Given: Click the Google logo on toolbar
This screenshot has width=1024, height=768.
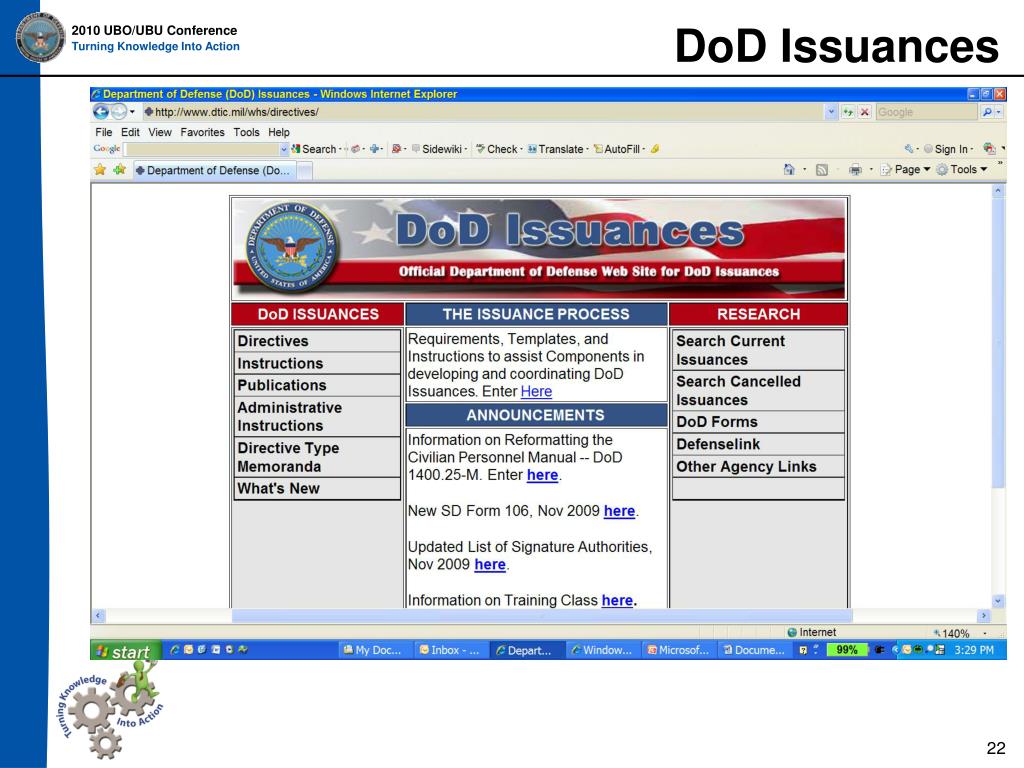Looking at the screenshot, I should [x=106, y=148].
